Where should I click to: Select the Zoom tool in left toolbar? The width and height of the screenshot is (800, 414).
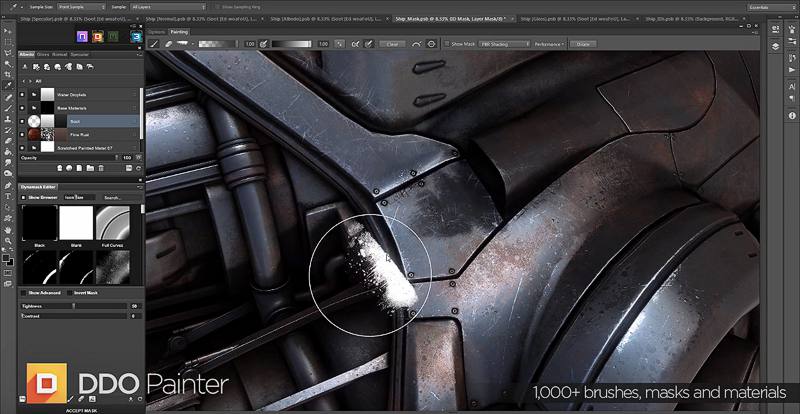(7, 240)
